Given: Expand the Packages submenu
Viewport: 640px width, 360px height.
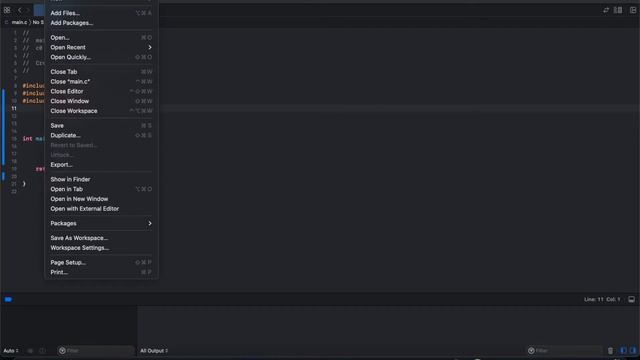Looking at the screenshot, I should 101,224.
